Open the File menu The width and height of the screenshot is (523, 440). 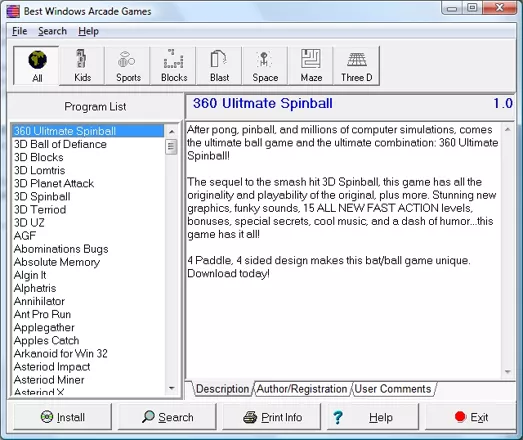click(19, 31)
